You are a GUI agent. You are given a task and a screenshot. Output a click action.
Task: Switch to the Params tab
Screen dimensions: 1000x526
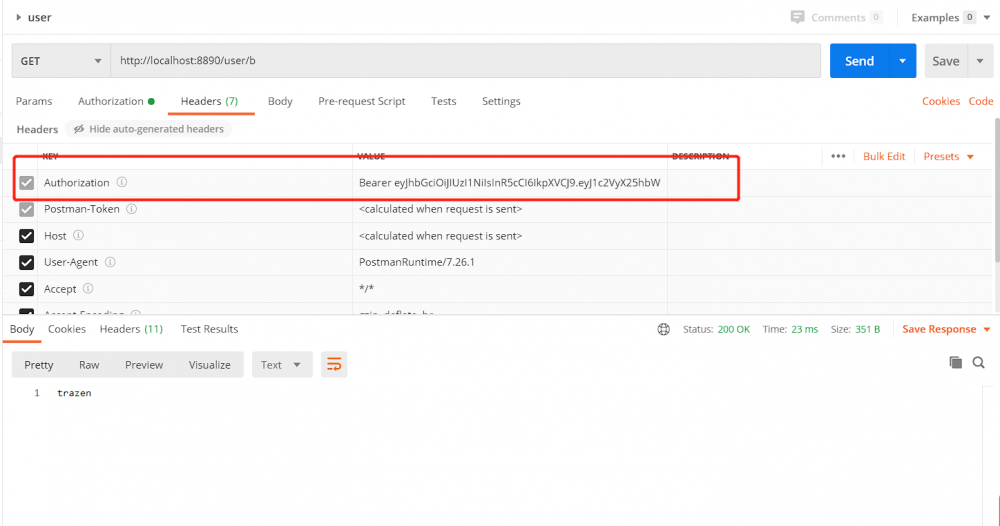[x=34, y=101]
